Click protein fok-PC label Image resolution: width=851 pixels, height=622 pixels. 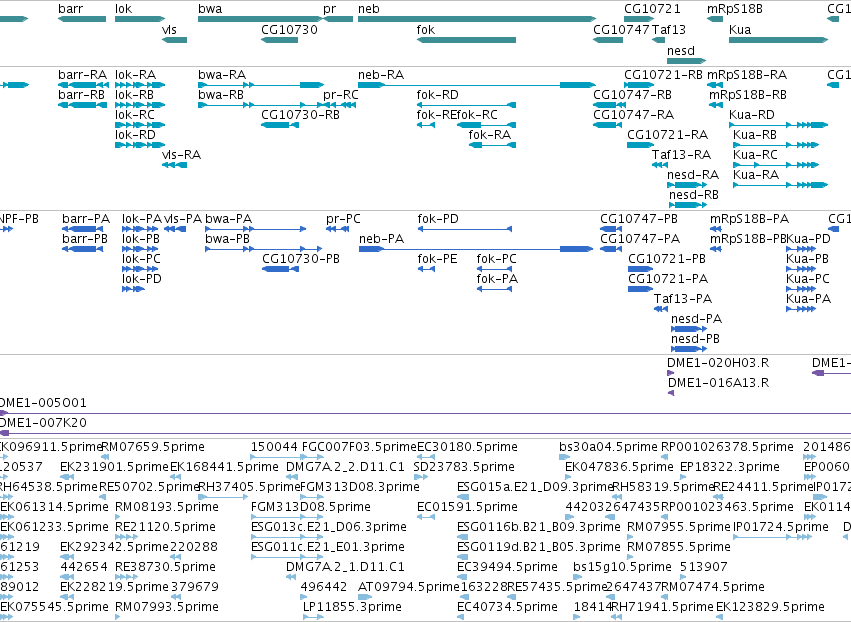pos(497,259)
